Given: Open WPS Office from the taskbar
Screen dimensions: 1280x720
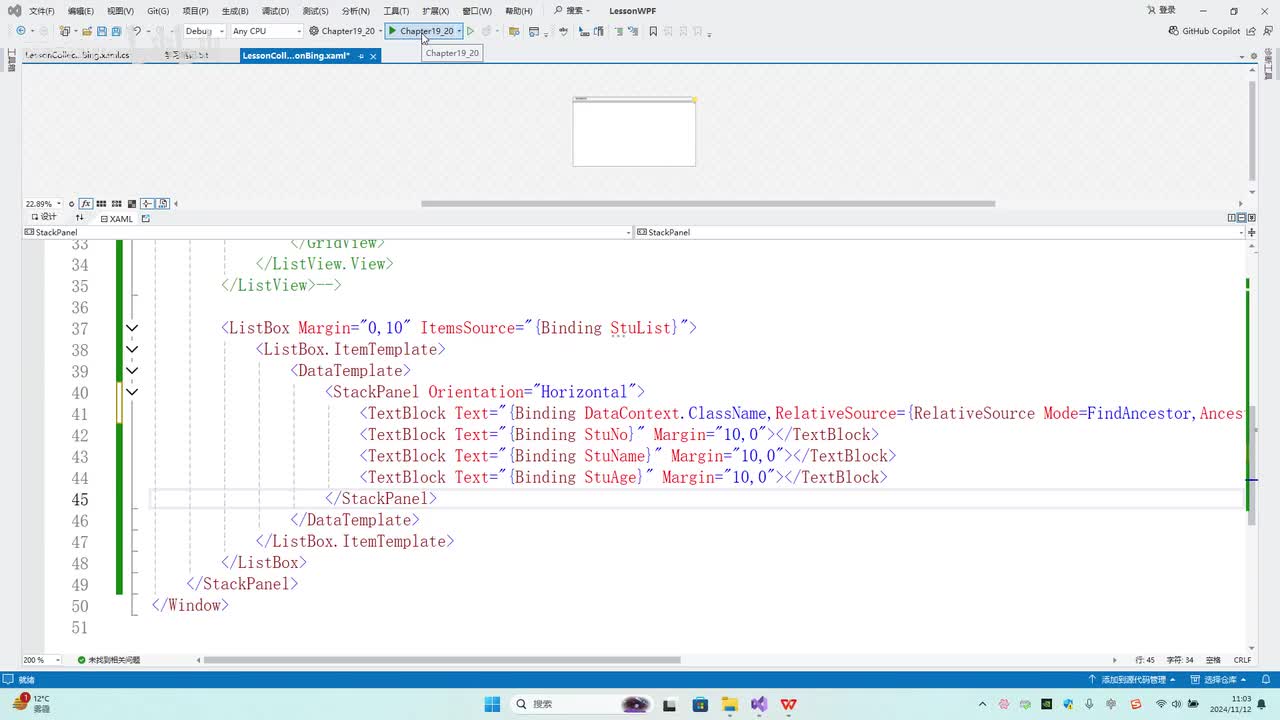Looking at the screenshot, I should 789,704.
